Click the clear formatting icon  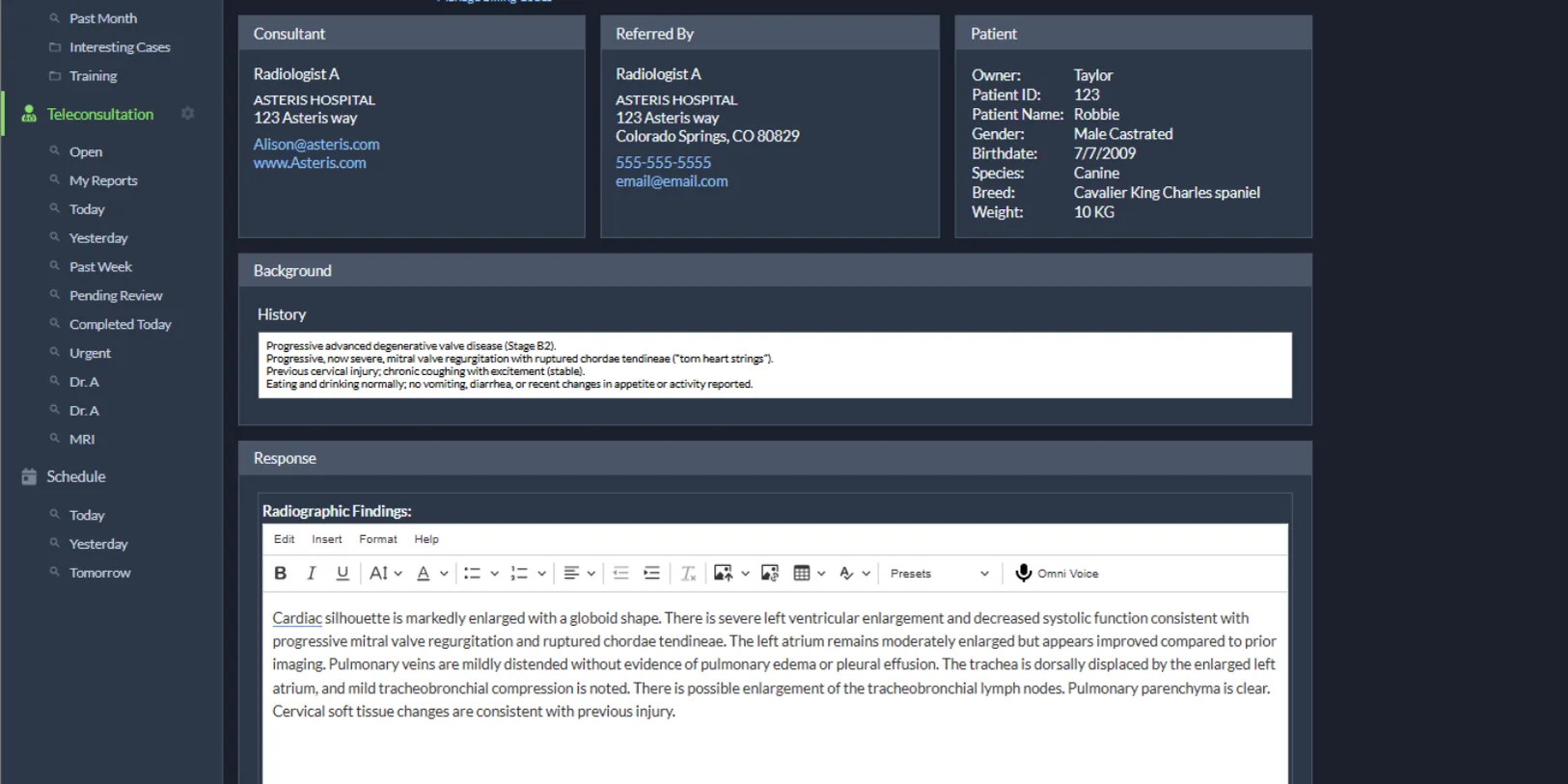point(688,574)
